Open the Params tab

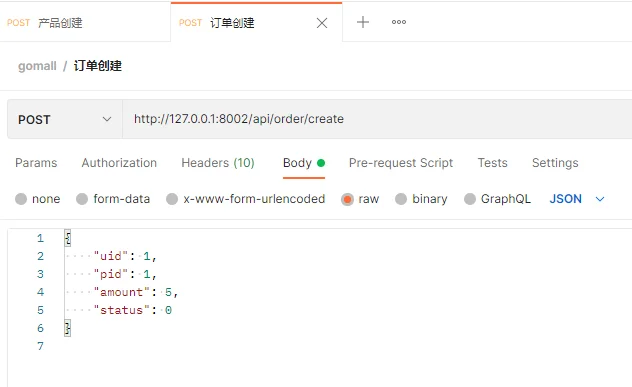click(36, 163)
